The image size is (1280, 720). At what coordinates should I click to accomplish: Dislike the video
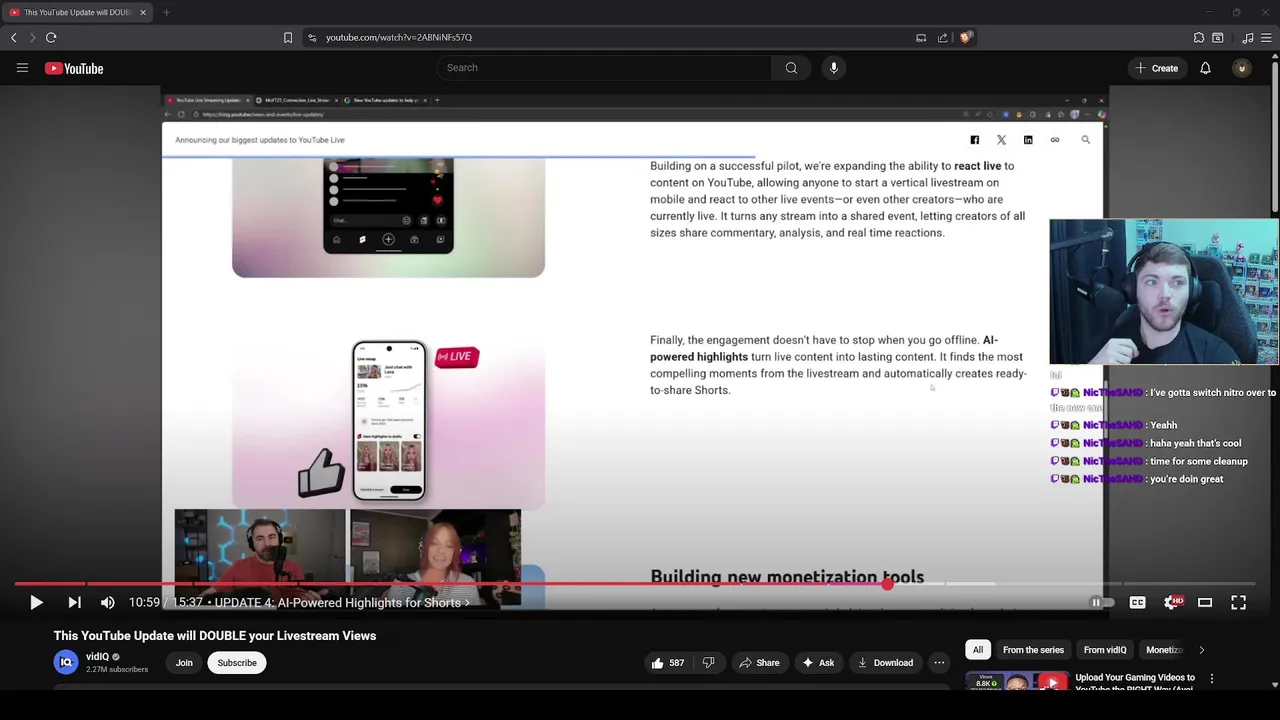point(708,663)
